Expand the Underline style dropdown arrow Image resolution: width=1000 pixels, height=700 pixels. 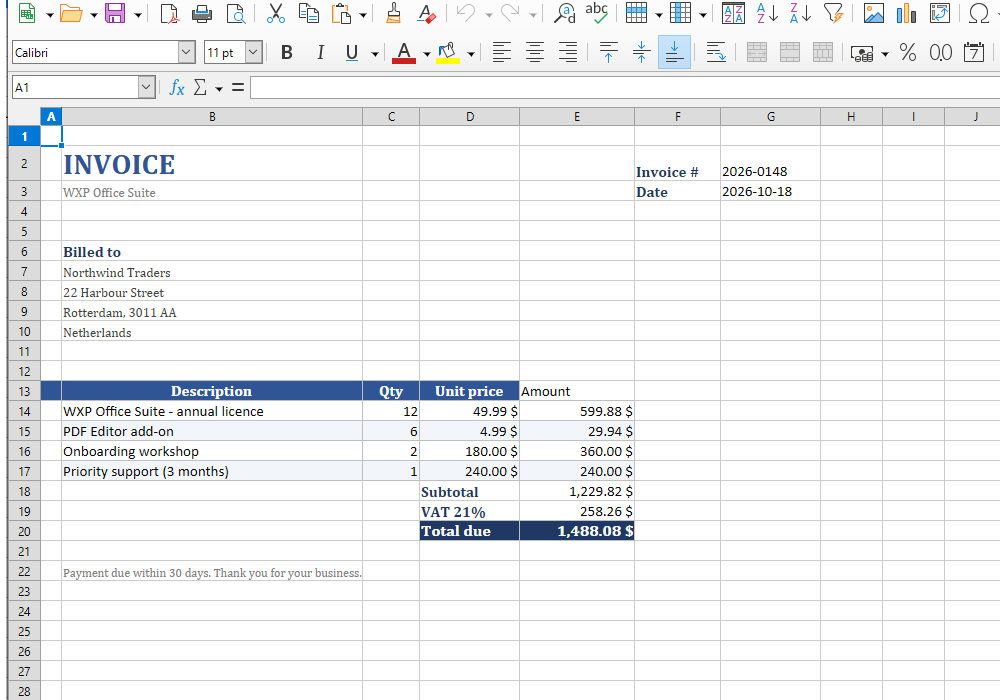(x=374, y=54)
